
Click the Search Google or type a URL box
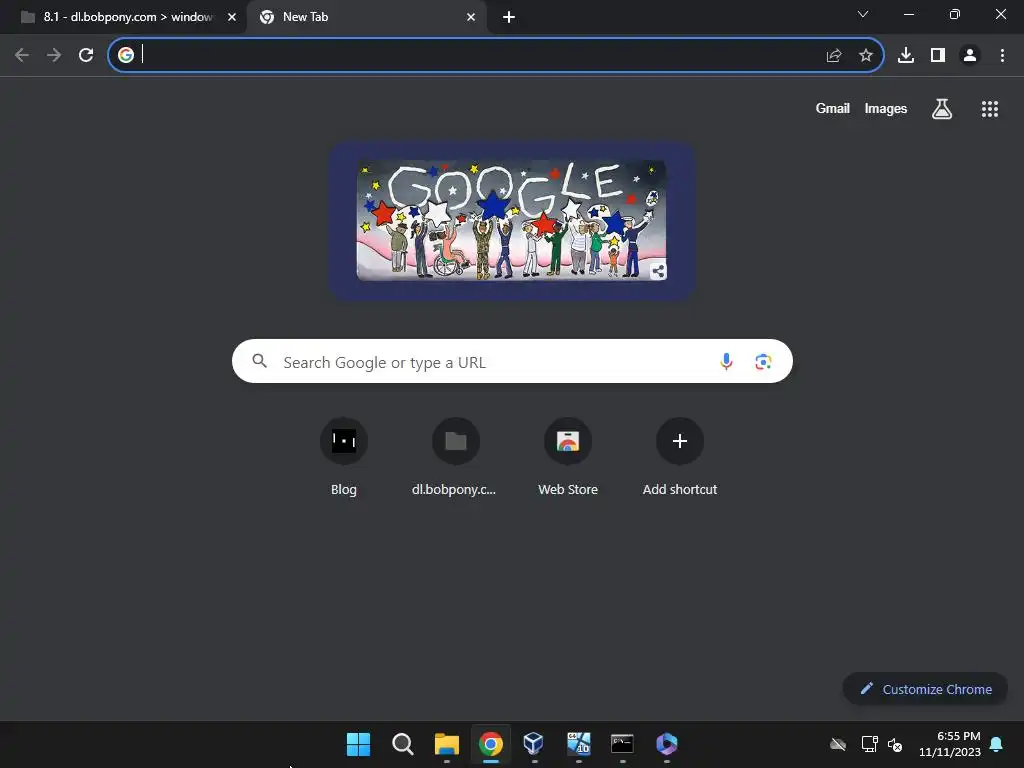pyautogui.click(x=512, y=361)
